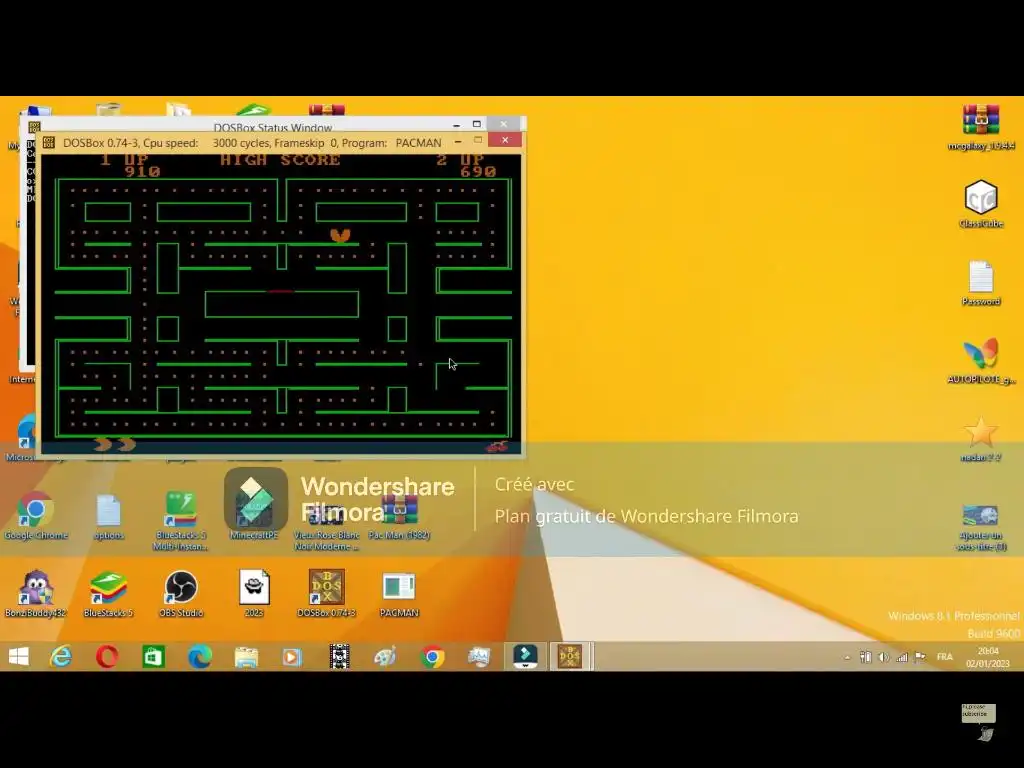Click the 1 UP score 910
This screenshot has width=1024, height=768.
pos(142,172)
